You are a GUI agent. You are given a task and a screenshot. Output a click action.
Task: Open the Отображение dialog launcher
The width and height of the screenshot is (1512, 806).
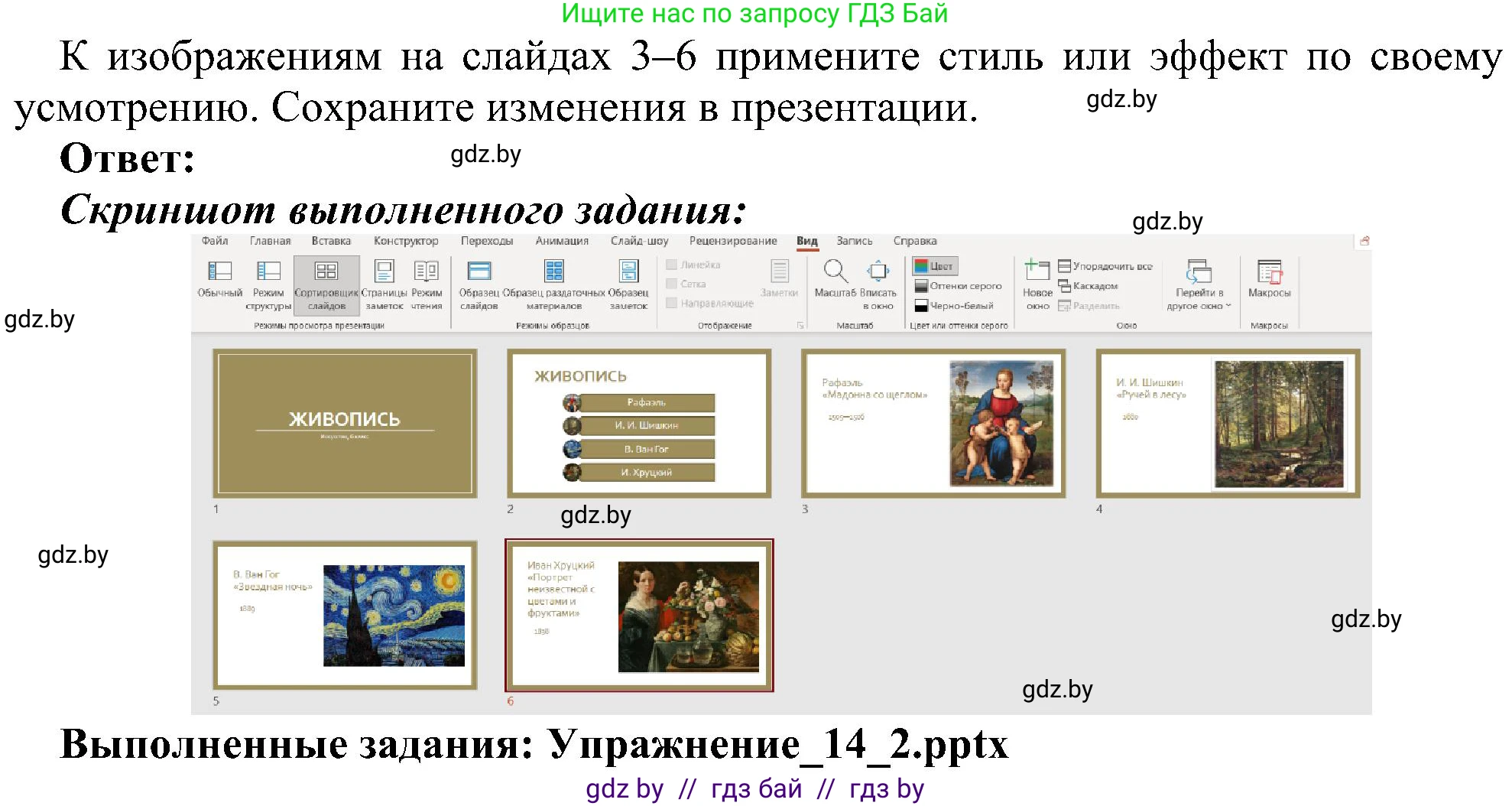point(800,324)
